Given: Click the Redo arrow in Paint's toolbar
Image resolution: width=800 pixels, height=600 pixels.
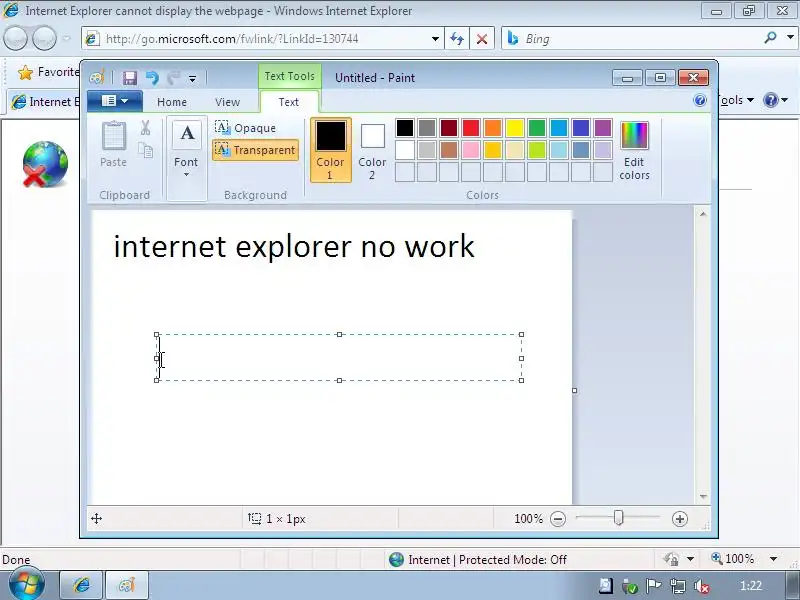Looking at the screenshot, I should coord(174,78).
